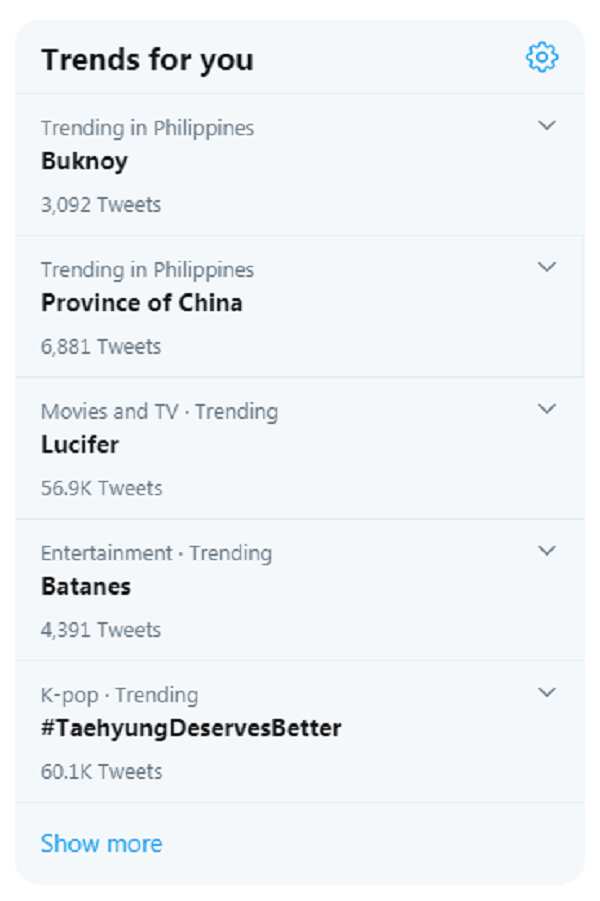The width and height of the screenshot is (600, 901).
Task: View the Lucifer trending topic
Action: pyautogui.click(x=80, y=445)
